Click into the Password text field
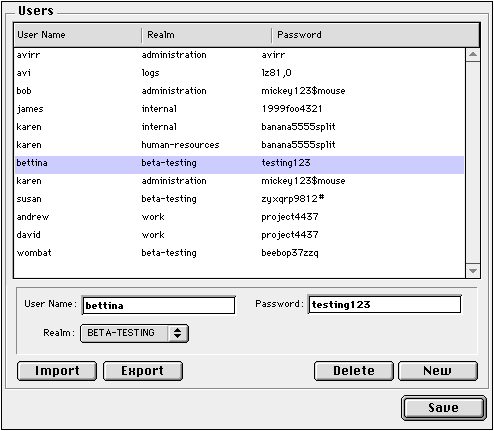 click(385, 304)
